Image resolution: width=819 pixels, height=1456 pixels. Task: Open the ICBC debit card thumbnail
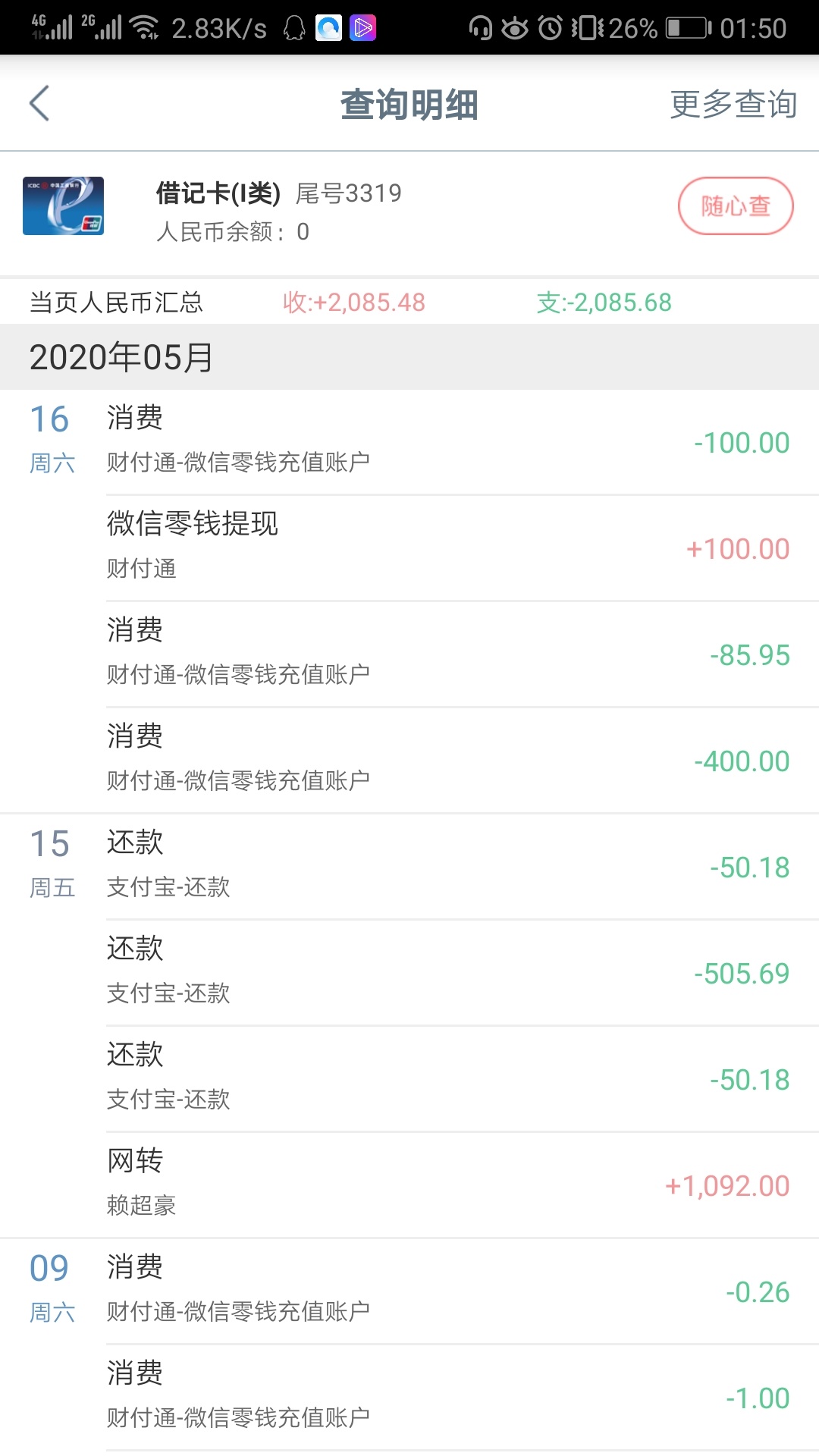[63, 206]
